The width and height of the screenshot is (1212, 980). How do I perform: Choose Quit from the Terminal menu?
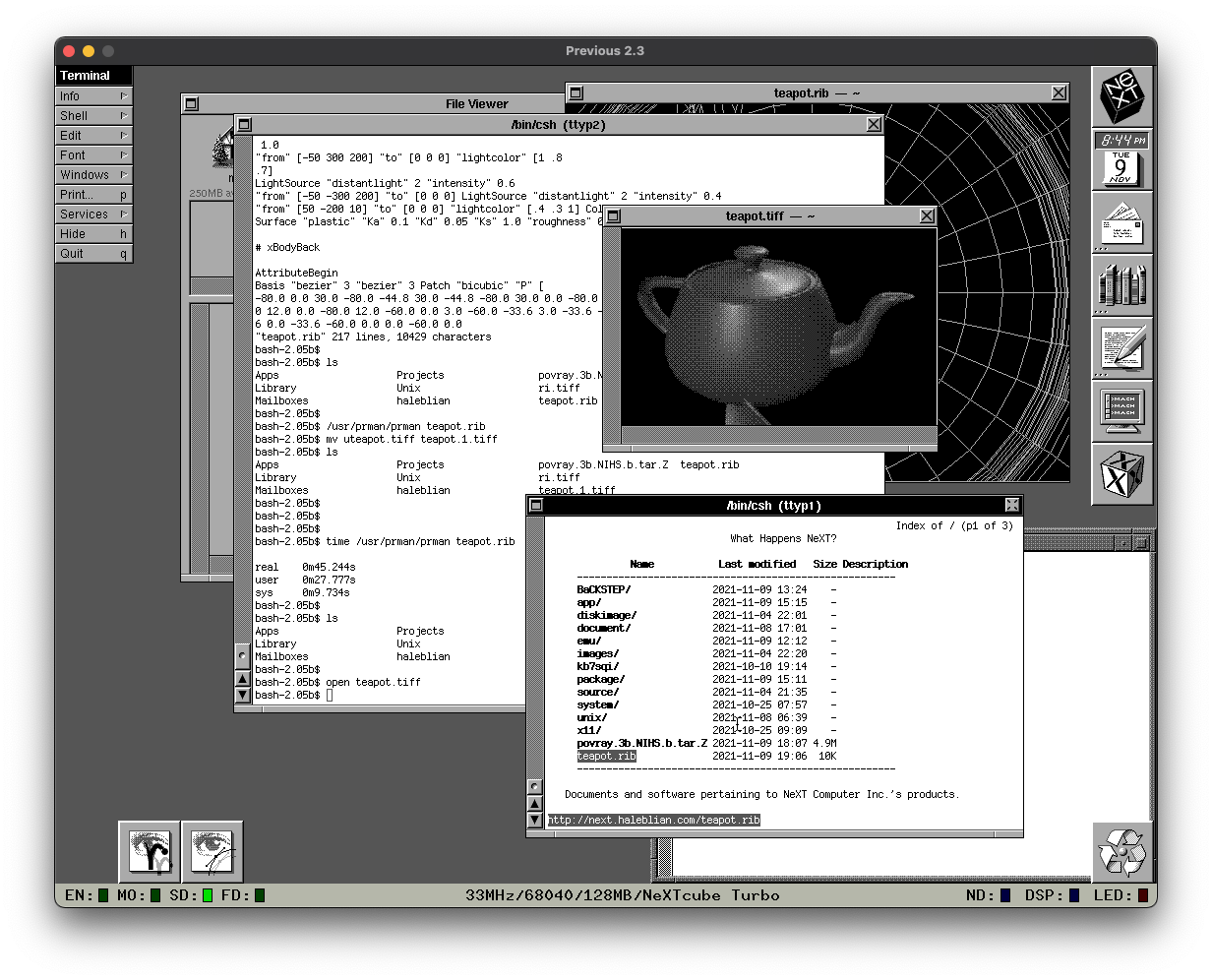(x=92, y=253)
